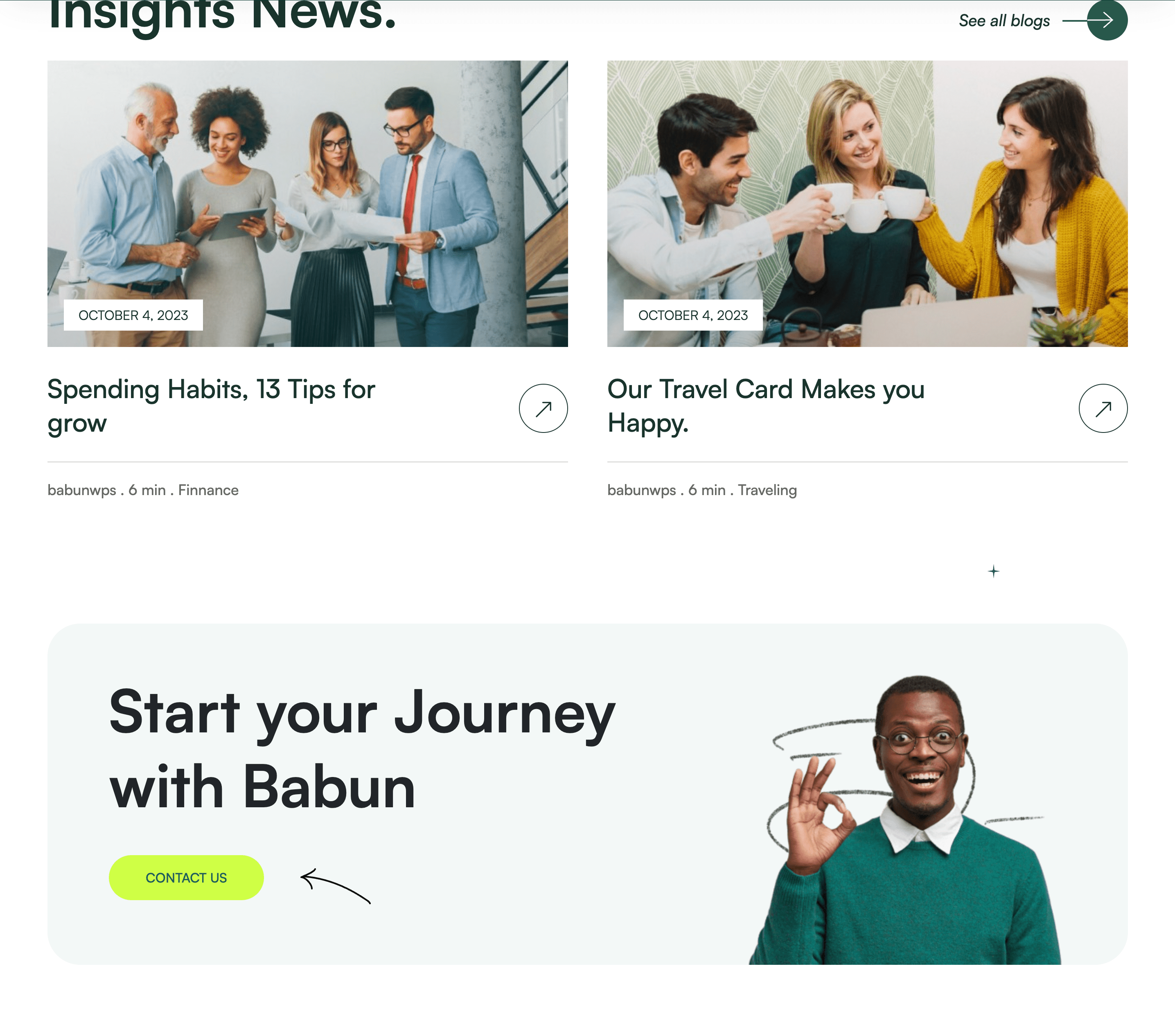This screenshot has height=1036, width=1175.
Task: Open the friends toasting coffee cups blog image
Action: coord(868,203)
